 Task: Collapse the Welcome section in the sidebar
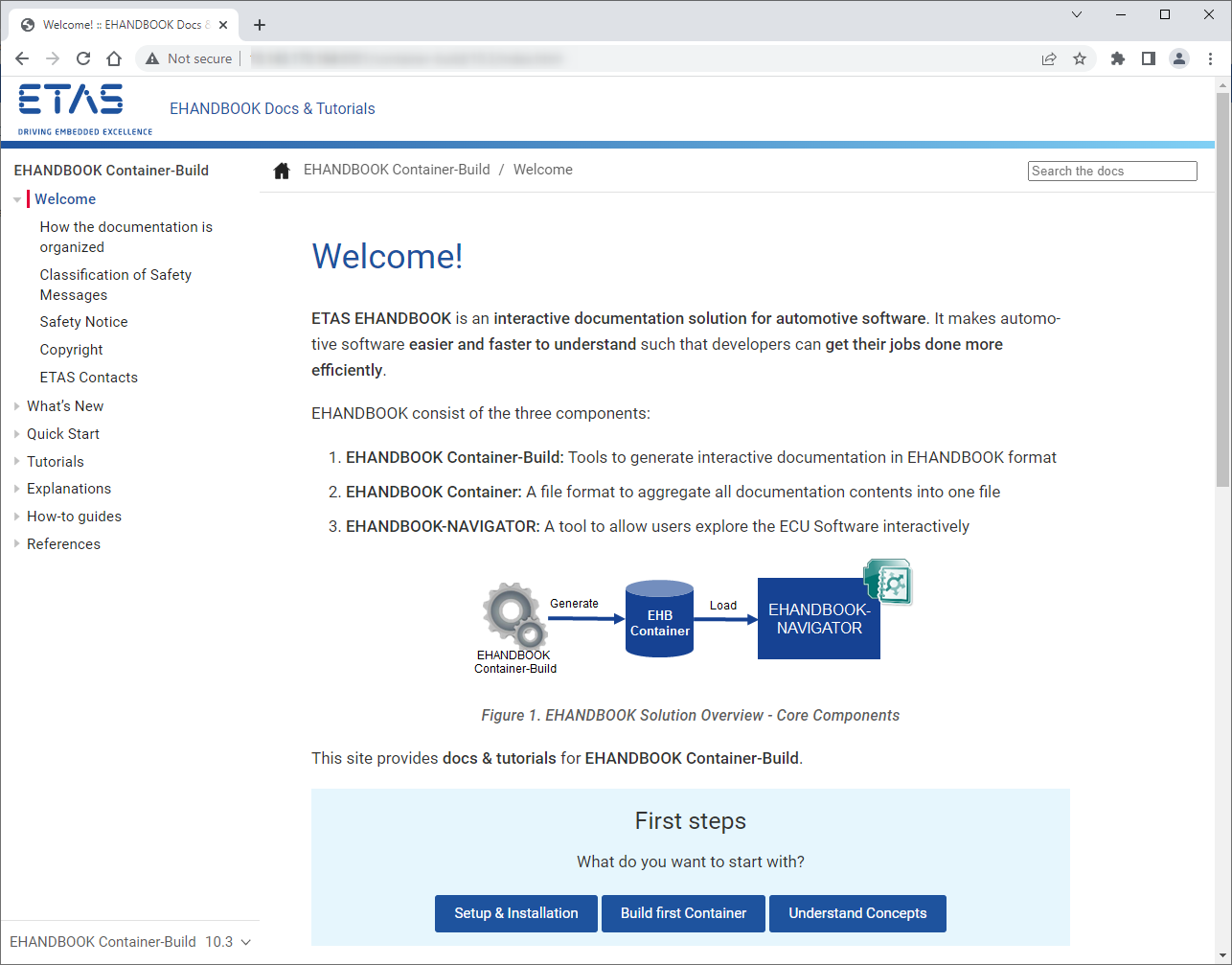(x=16, y=199)
